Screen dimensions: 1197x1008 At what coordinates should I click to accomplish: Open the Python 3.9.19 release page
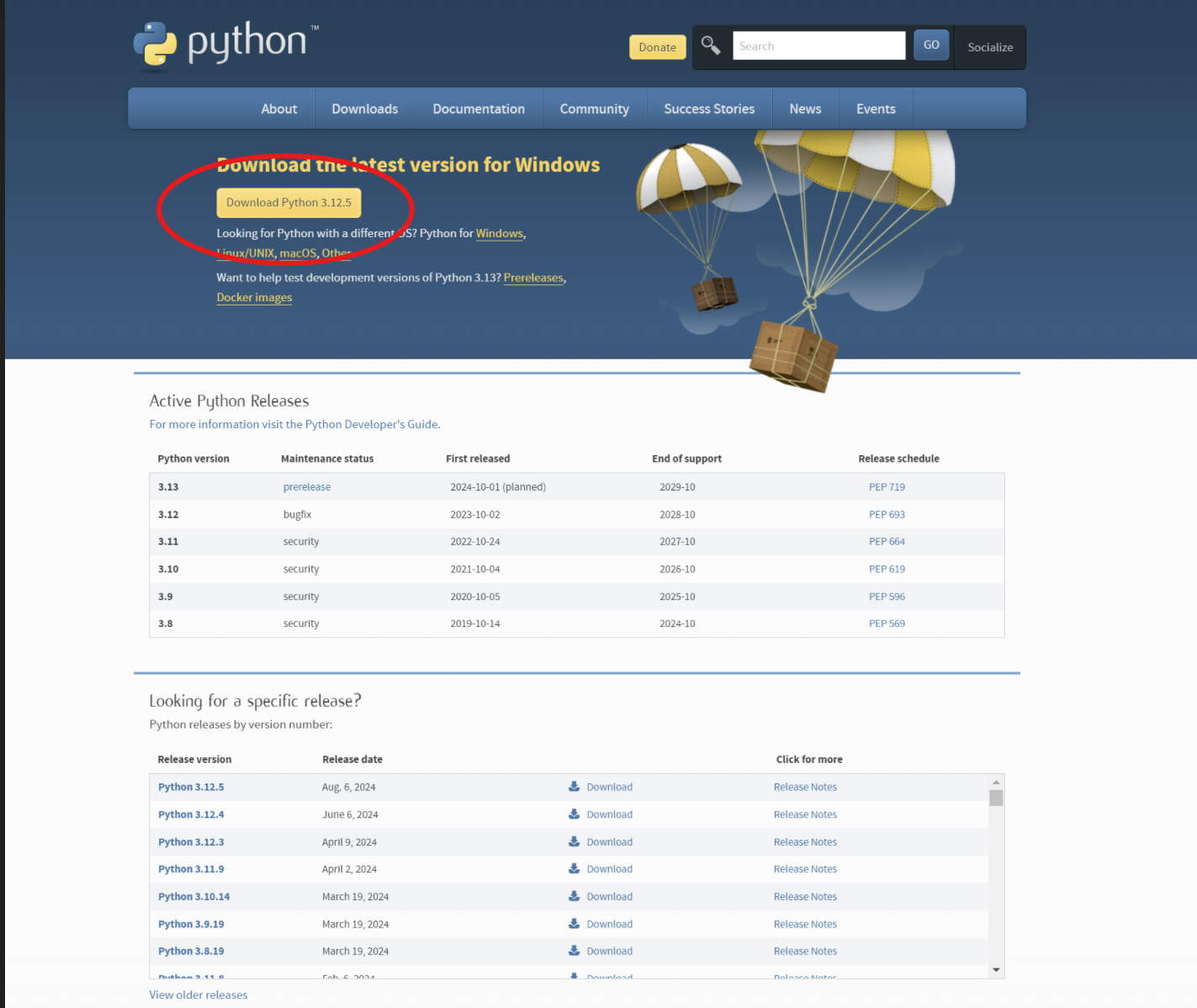point(191,924)
